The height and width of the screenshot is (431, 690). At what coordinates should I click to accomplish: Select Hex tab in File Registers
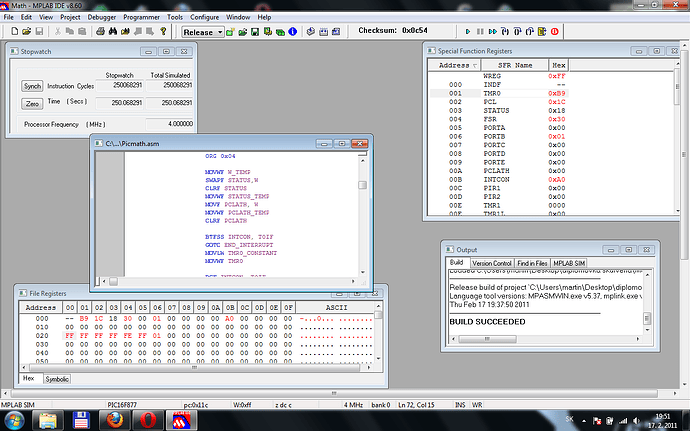pos(29,378)
